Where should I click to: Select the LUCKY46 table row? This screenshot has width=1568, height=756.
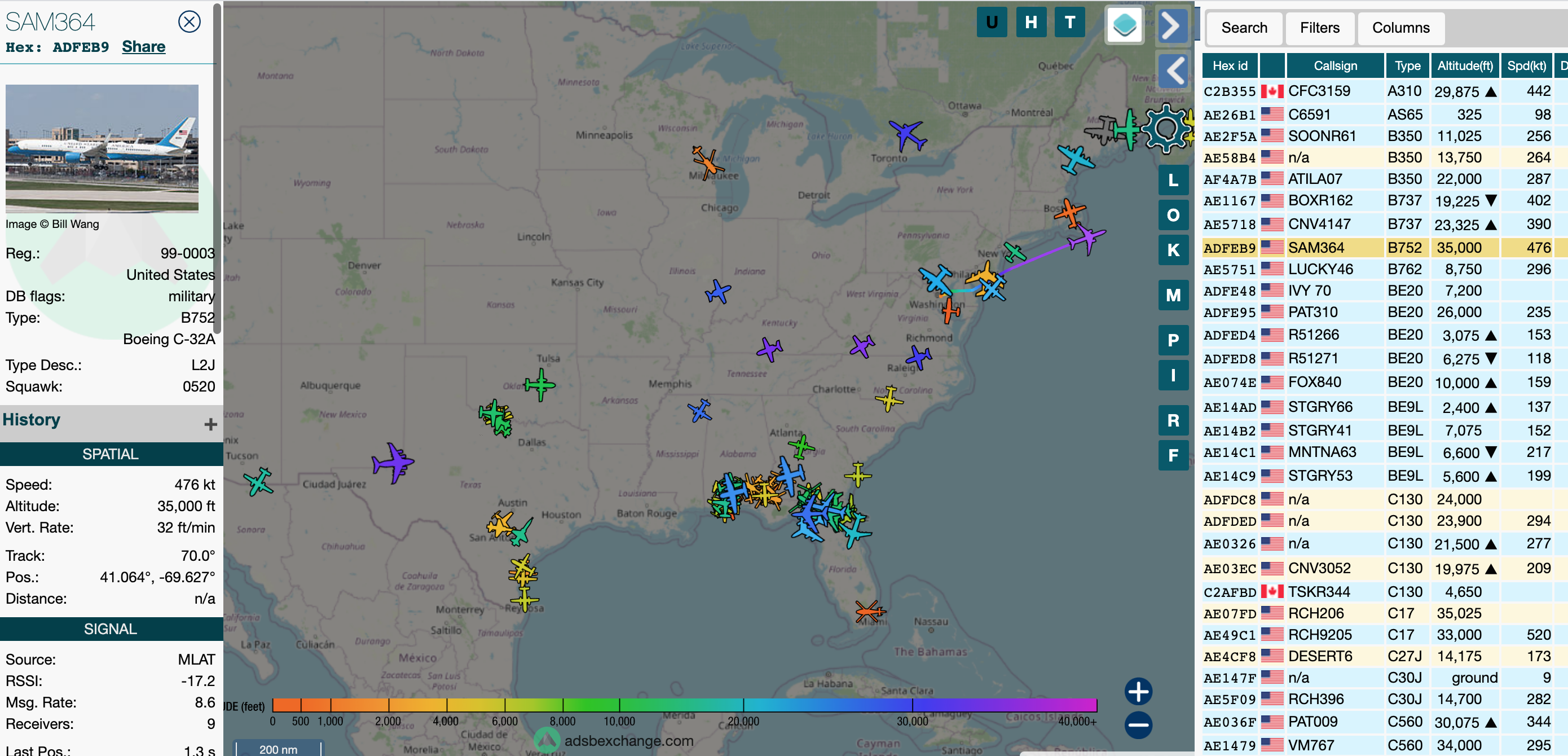click(1385, 269)
